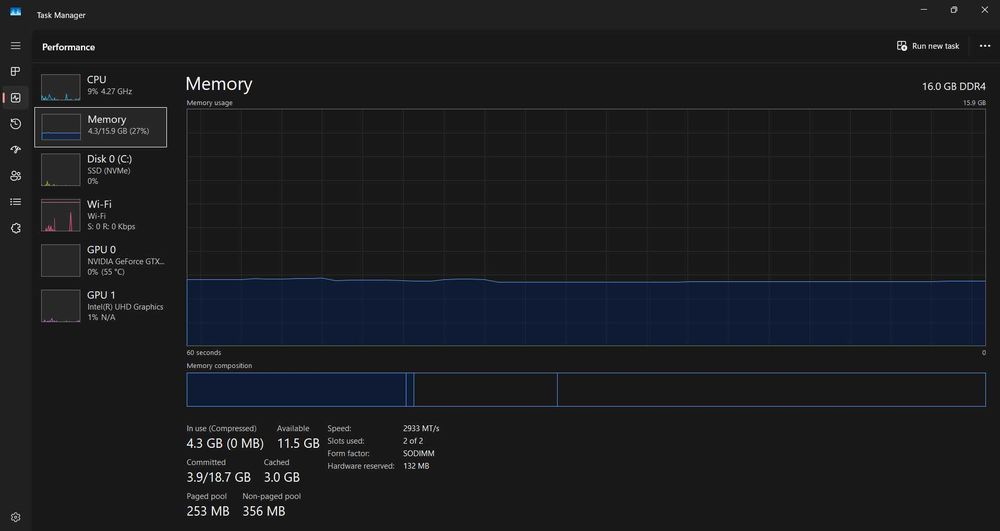Click the Performance page header
The image size is (1000, 531).
pyautogui.click(x=68, y=47)
